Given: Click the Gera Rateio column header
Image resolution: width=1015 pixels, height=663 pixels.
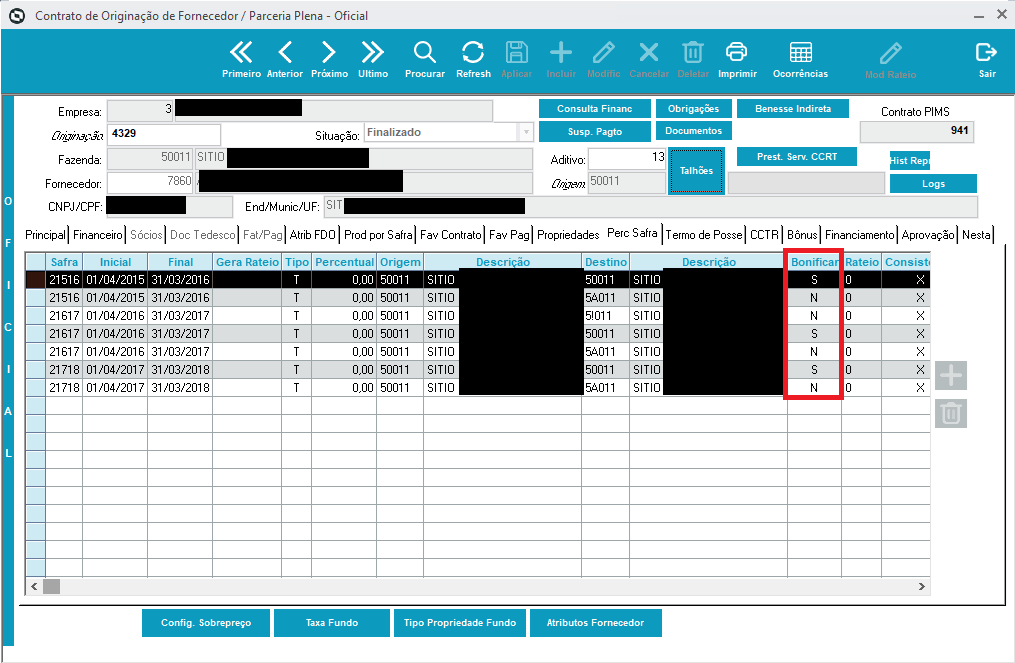Looking at the screenshot, I should coord(247,262).
